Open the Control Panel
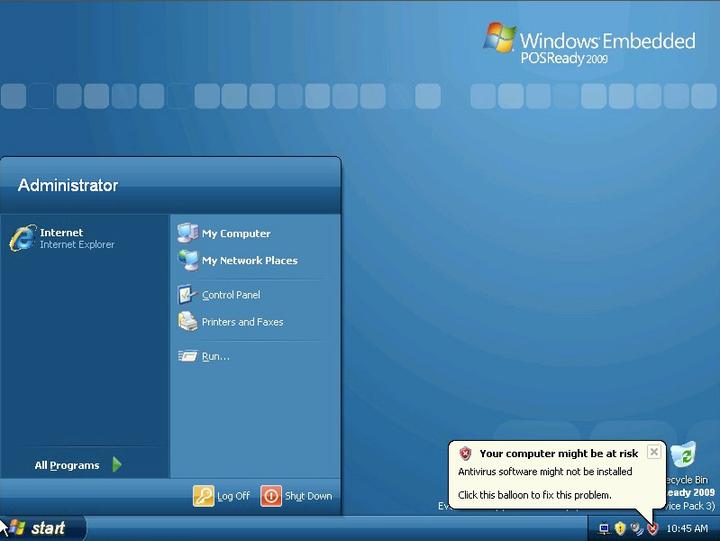This screenshot has width=720, height=541. 230,295
